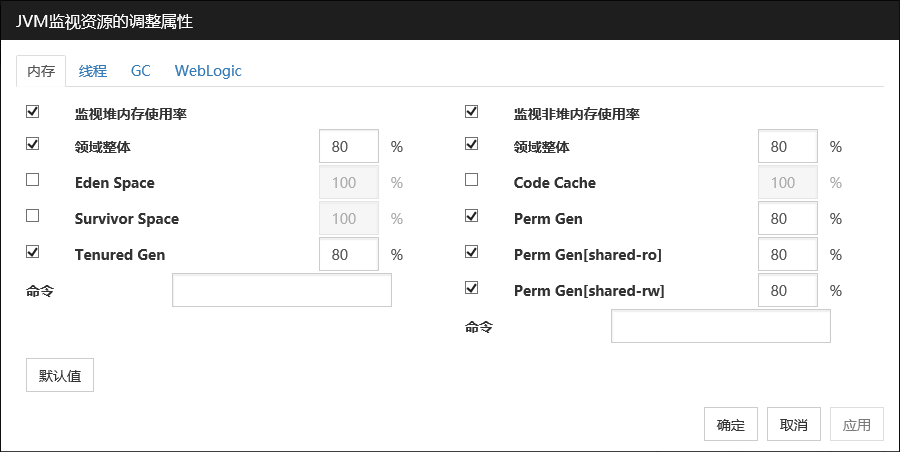The width and height of the screenshot is (900, 452).
Task: Uncheck Perm Gen[shared-rw] checkbox
Action: click(x=472, y=288)
